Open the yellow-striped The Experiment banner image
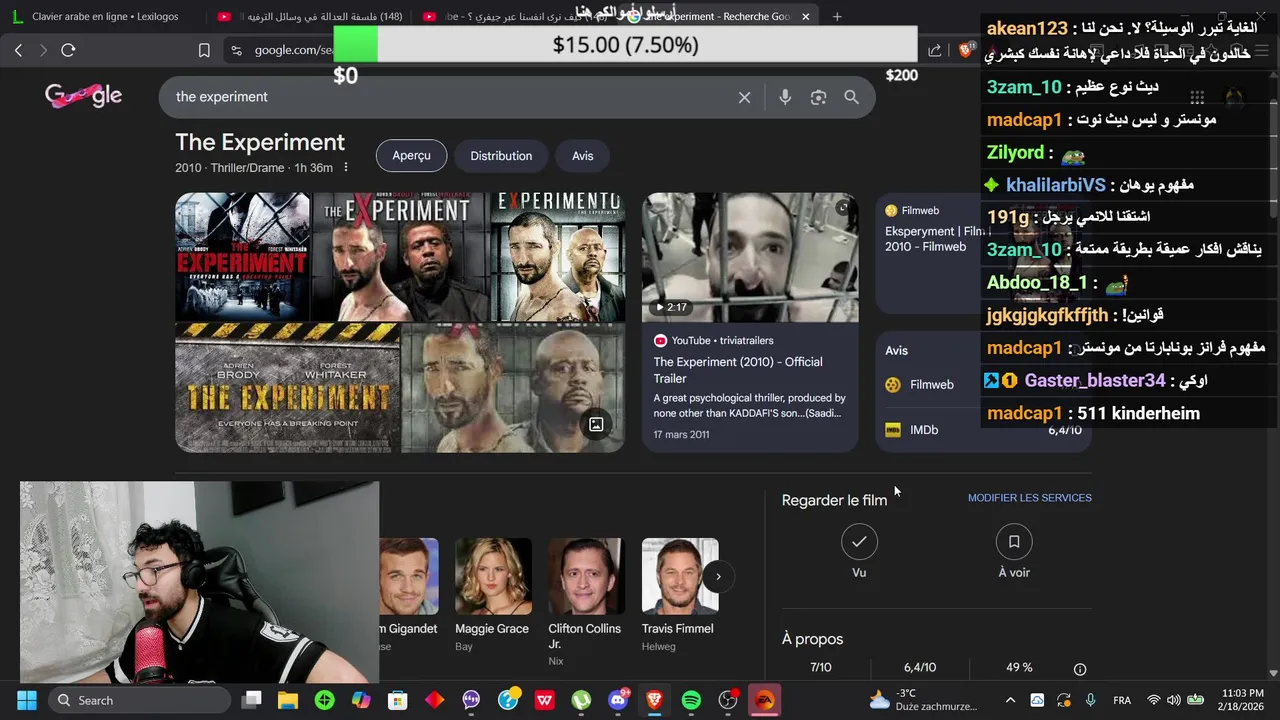The height and width of the screenshot is (720, 1280). pos(287,388)
